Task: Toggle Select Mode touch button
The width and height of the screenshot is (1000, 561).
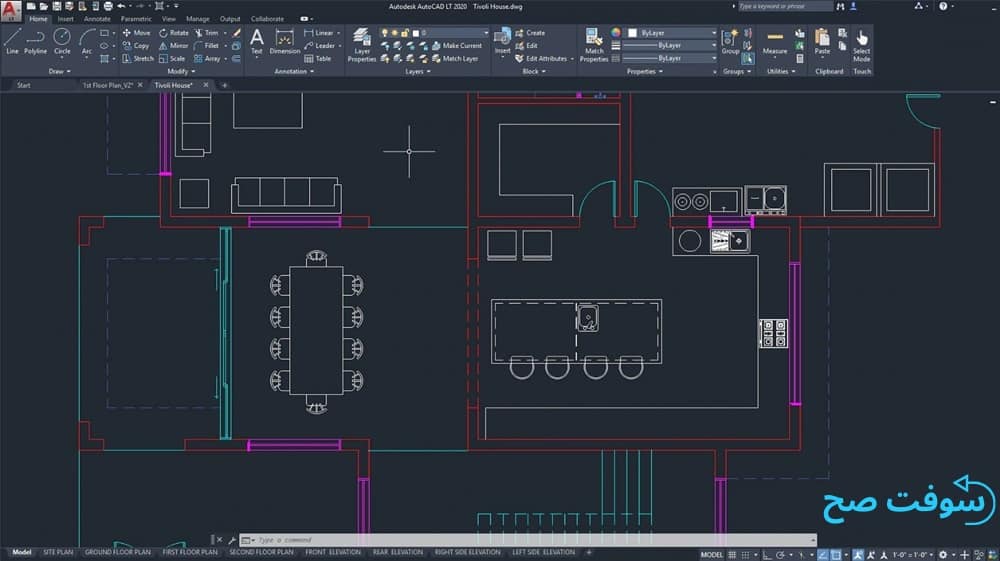Action: 861,44
